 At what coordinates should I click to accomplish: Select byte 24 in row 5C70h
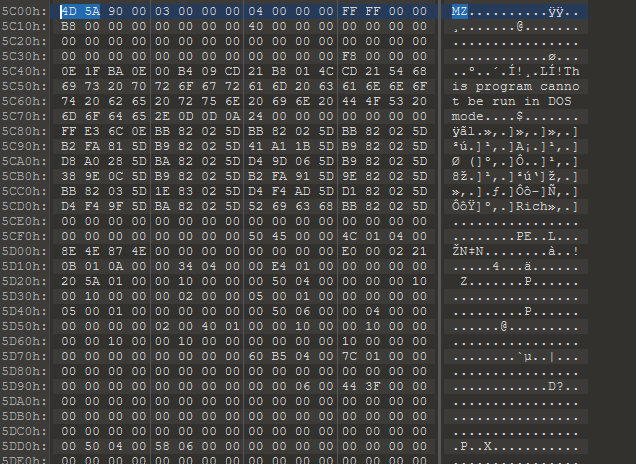[256, 116]
